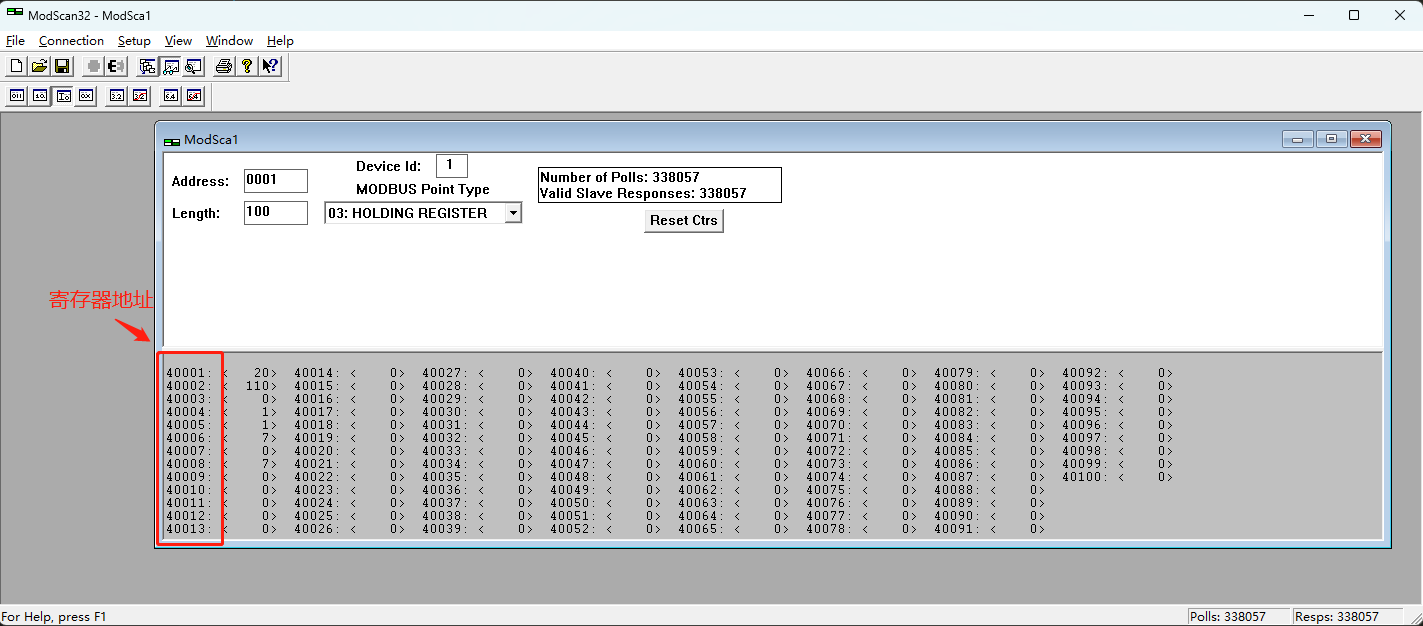Click register address 40092

pos(1082,373)
